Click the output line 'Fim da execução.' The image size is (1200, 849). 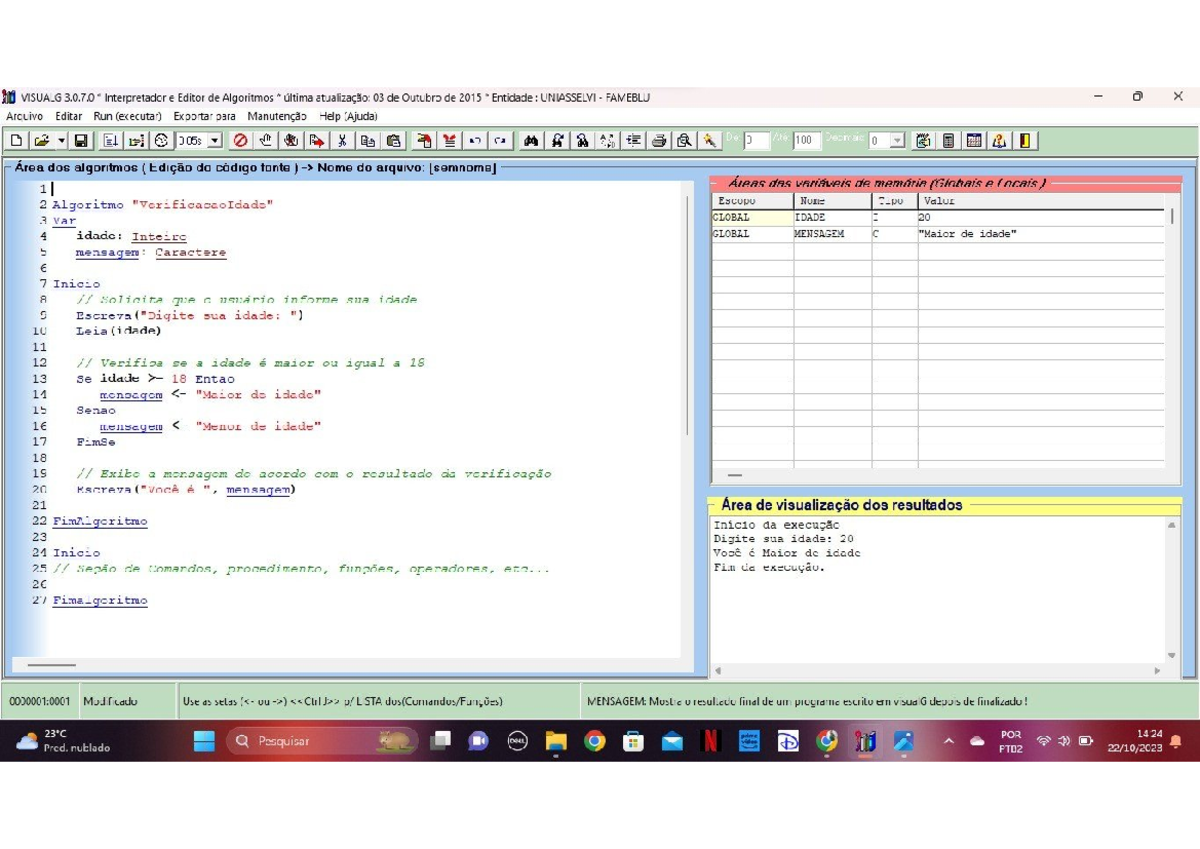tap(769, 567)
